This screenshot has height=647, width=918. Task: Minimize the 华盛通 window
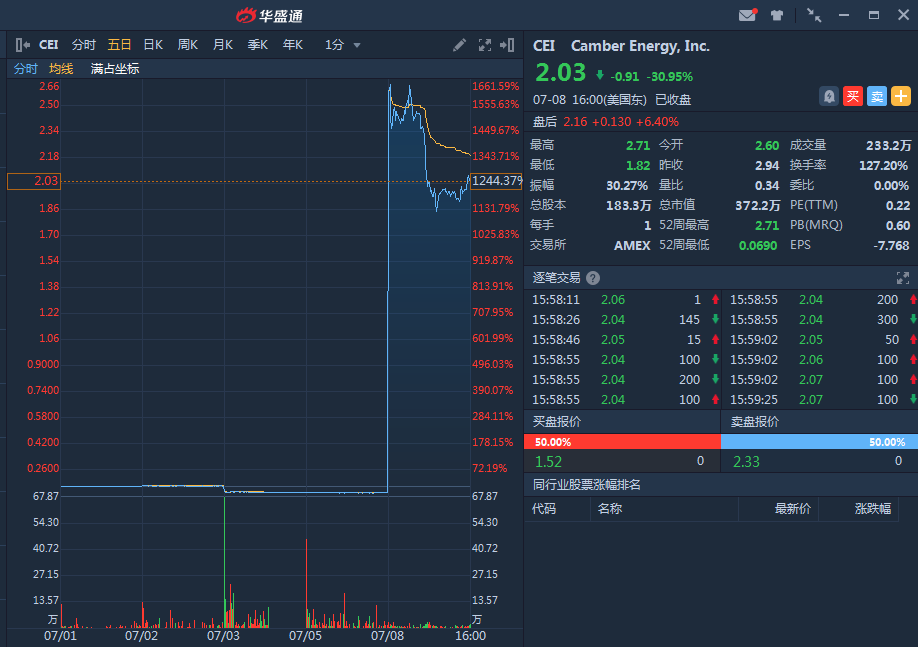click(x=844, y=15)
